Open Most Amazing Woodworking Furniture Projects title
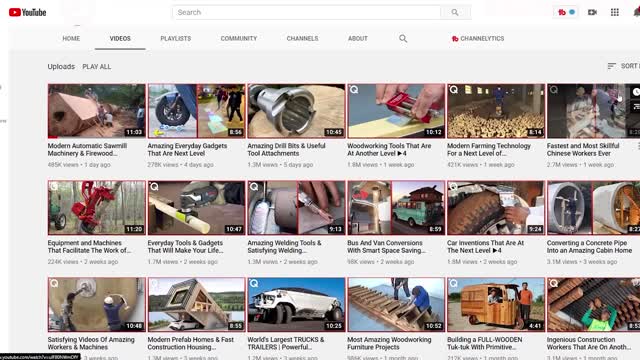This screenshot has width=640, height=360. pyautogui.click(x=389, y=343)
